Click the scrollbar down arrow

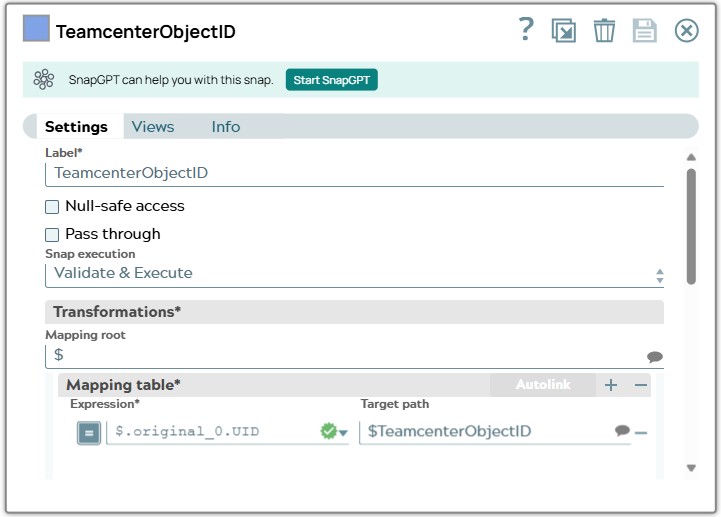(x=691, y=468)
